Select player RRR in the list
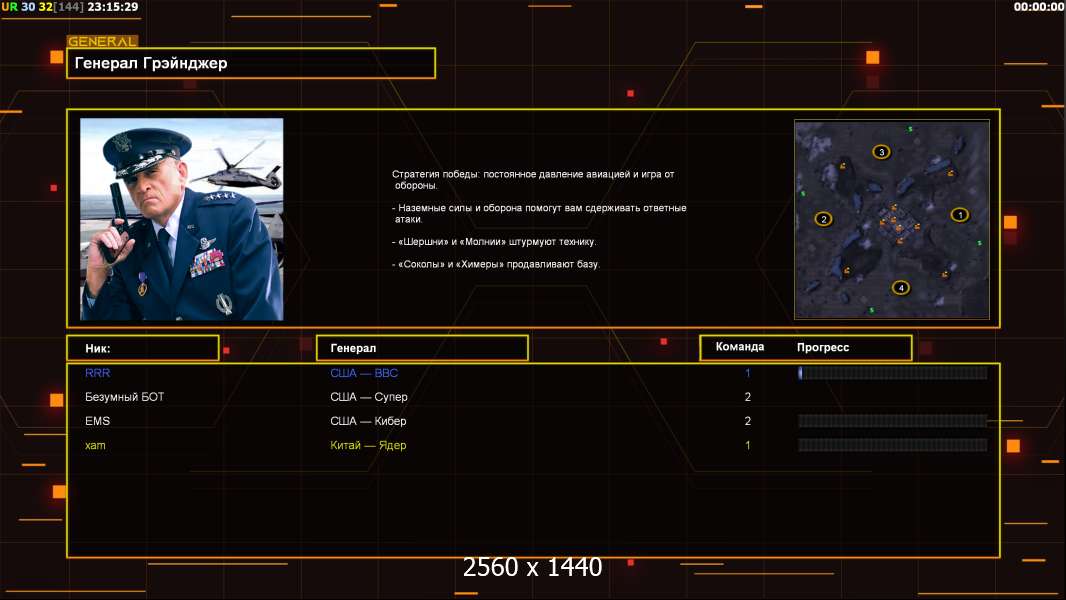Screen dimensions: 1066x600 click(98, 373)
